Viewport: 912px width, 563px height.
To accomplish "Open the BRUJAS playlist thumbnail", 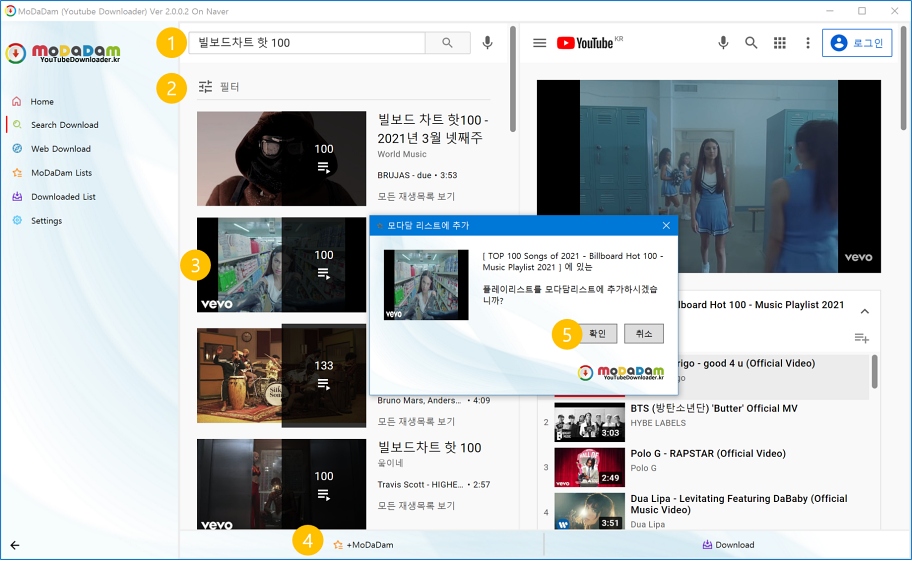I will [x=282, y=158].
